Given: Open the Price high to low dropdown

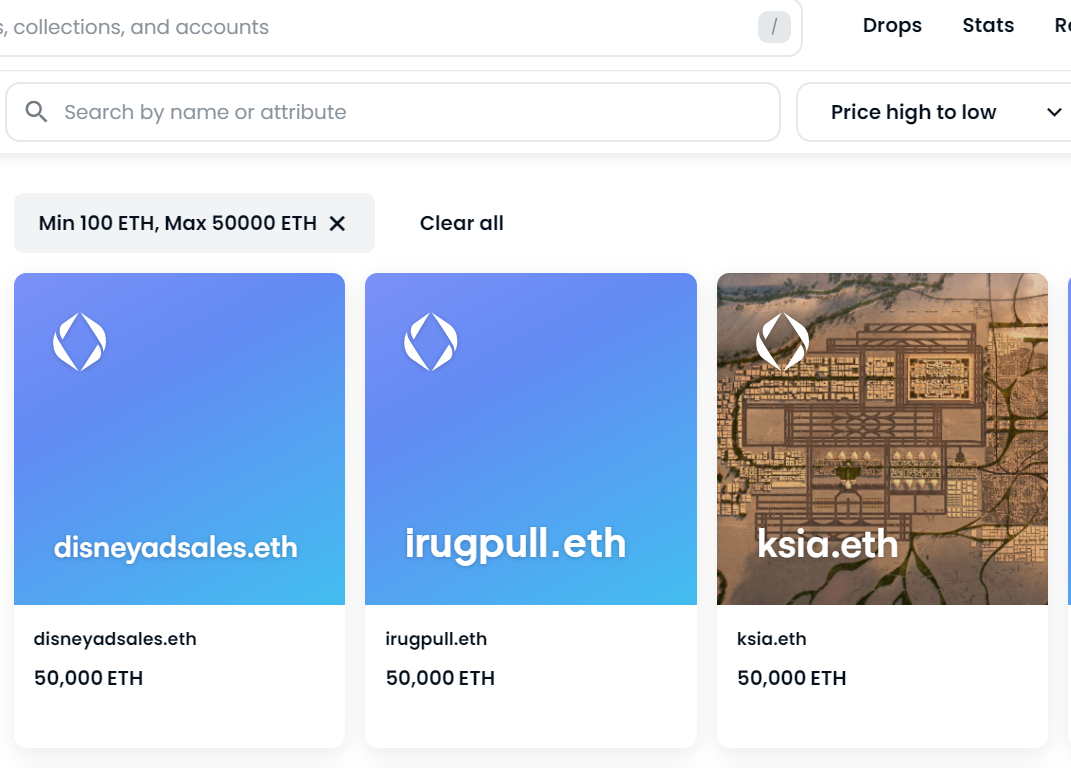Looking at the screenshot, I should tap(934, 112).
